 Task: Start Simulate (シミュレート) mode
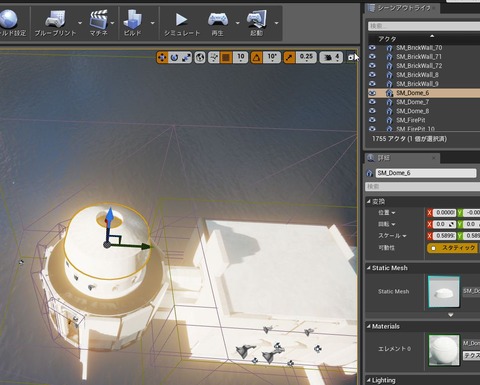coord(182,23)
